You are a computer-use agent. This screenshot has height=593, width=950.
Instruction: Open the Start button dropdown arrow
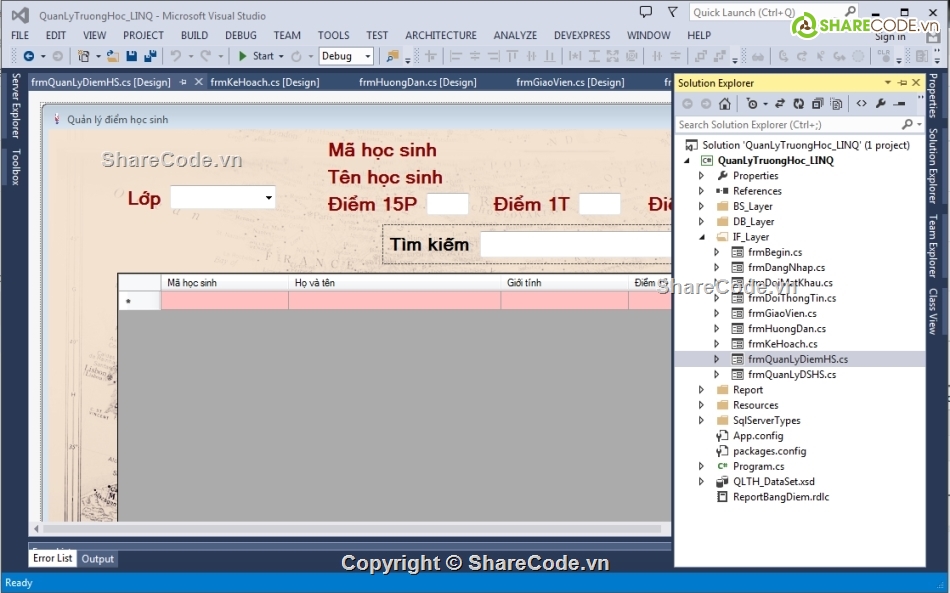pyautogui.click(x=281, y=56)
